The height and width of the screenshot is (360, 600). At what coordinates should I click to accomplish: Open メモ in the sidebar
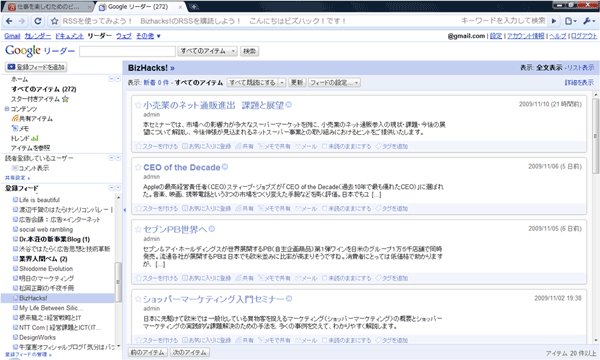pos(20,129)
